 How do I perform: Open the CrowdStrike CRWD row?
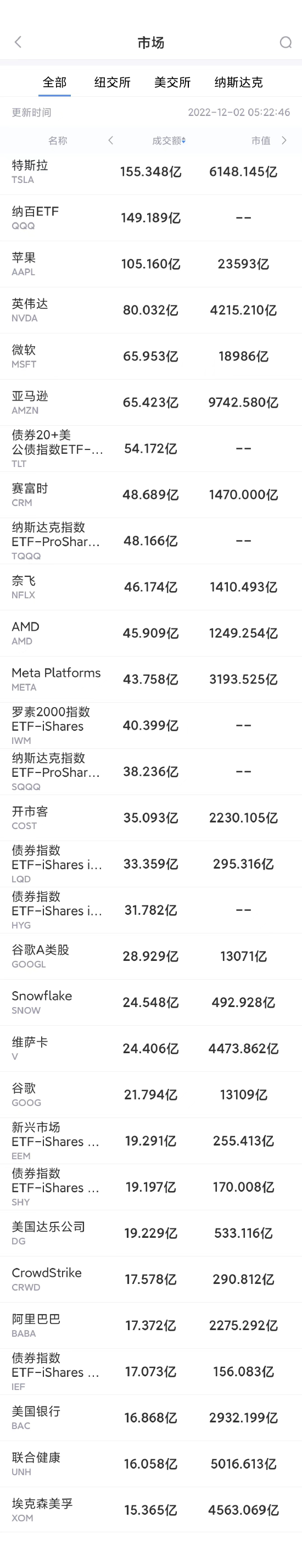point(151,1280)
